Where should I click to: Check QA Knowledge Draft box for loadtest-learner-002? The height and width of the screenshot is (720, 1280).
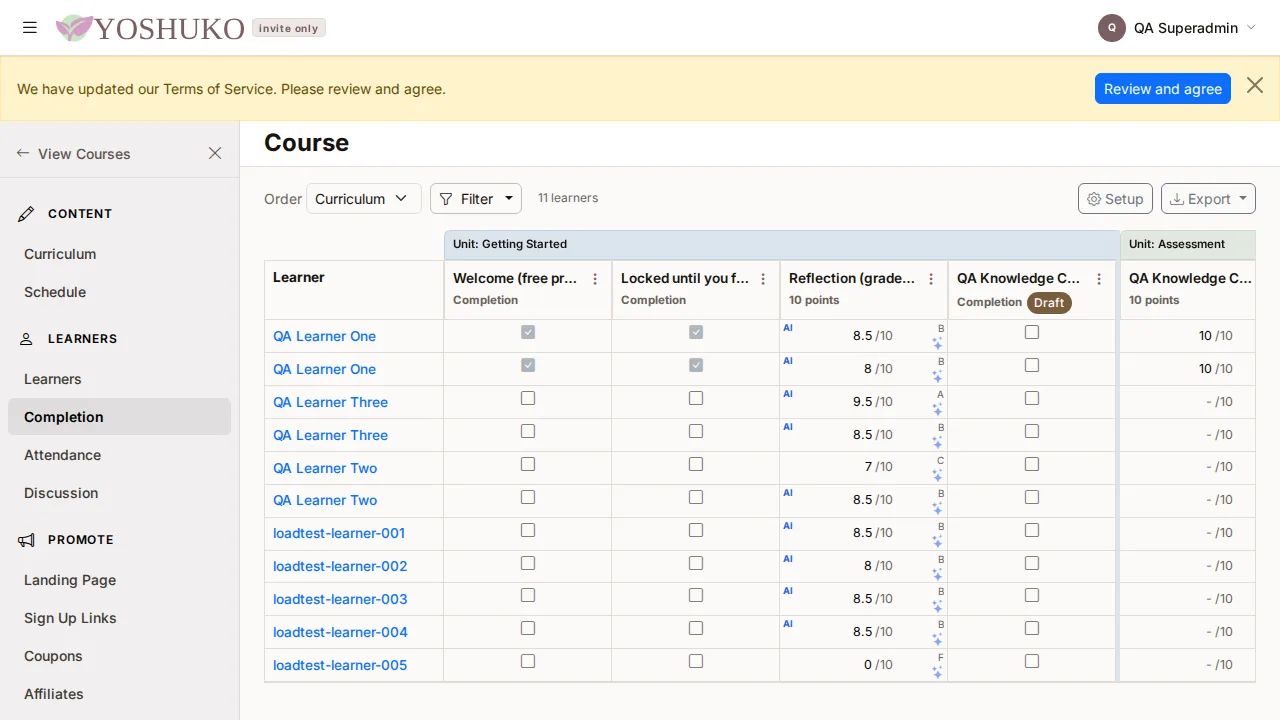(1032, 563)
